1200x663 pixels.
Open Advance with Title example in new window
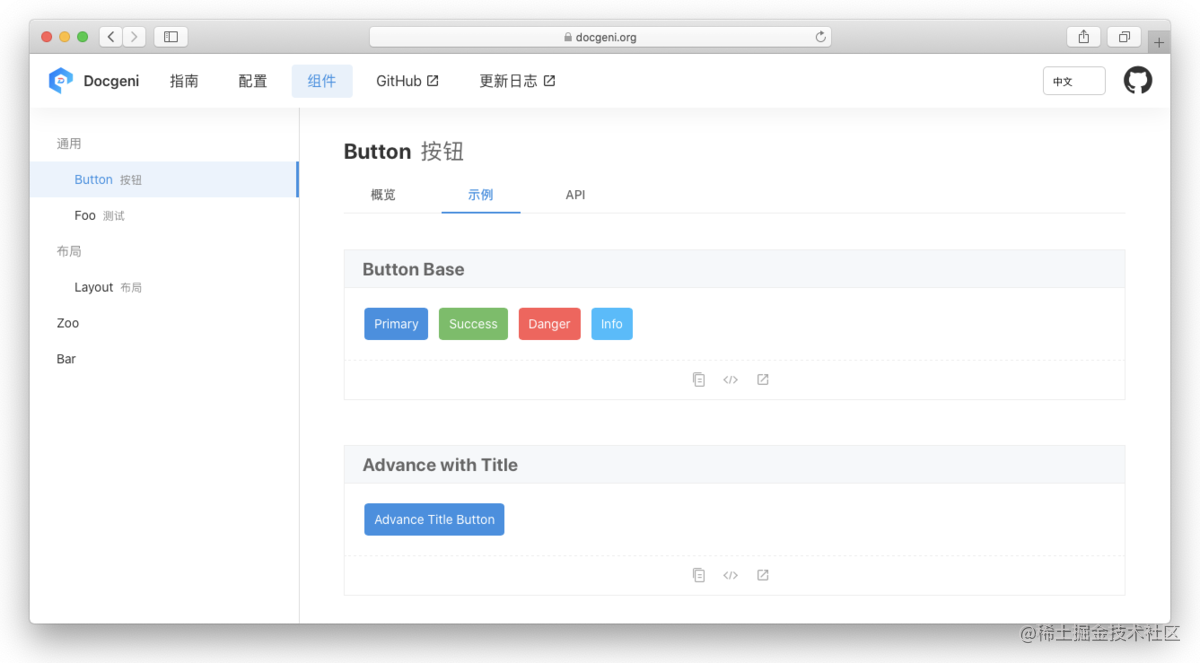click(763, 575)
